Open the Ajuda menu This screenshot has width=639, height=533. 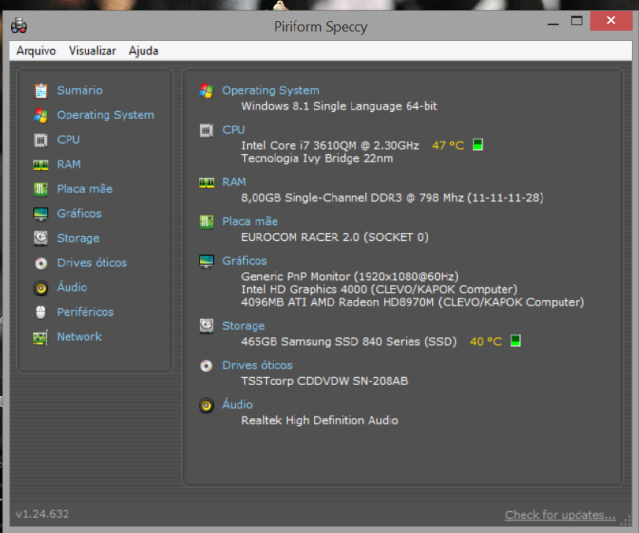(143, 51)
